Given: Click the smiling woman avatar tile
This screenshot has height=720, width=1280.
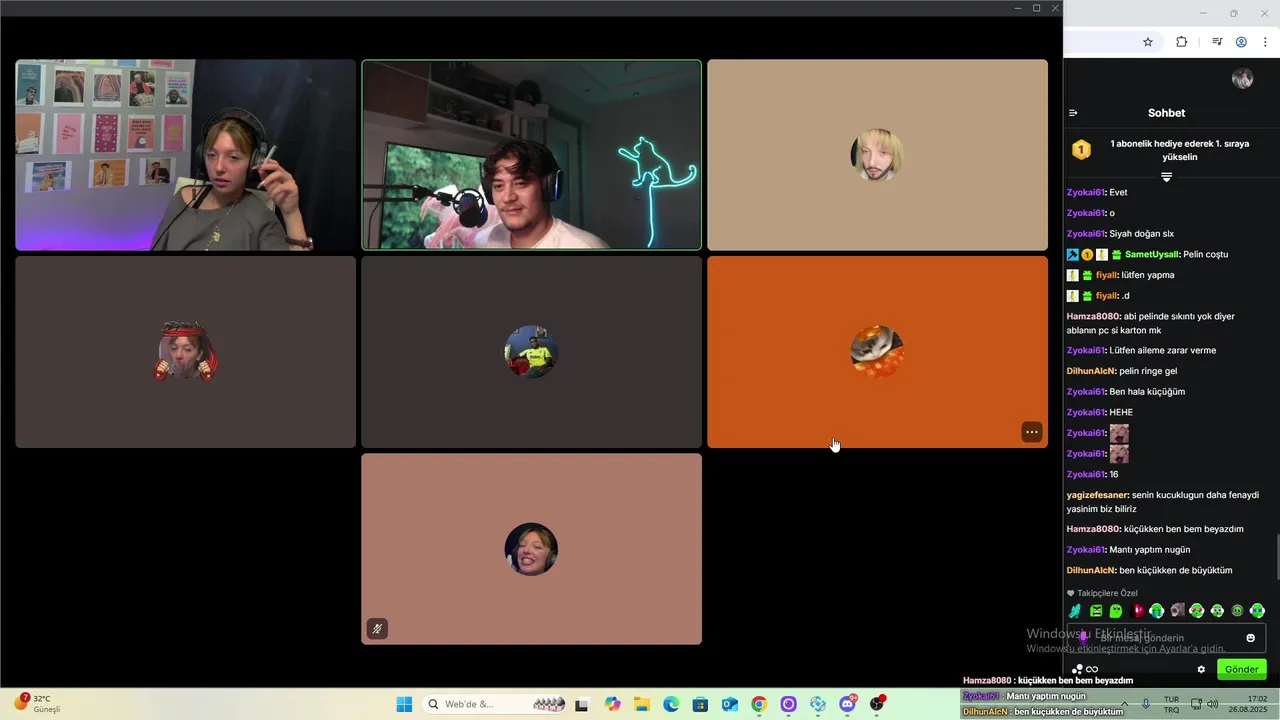Looking at the screenshot, I should click(x=531, y=549).
